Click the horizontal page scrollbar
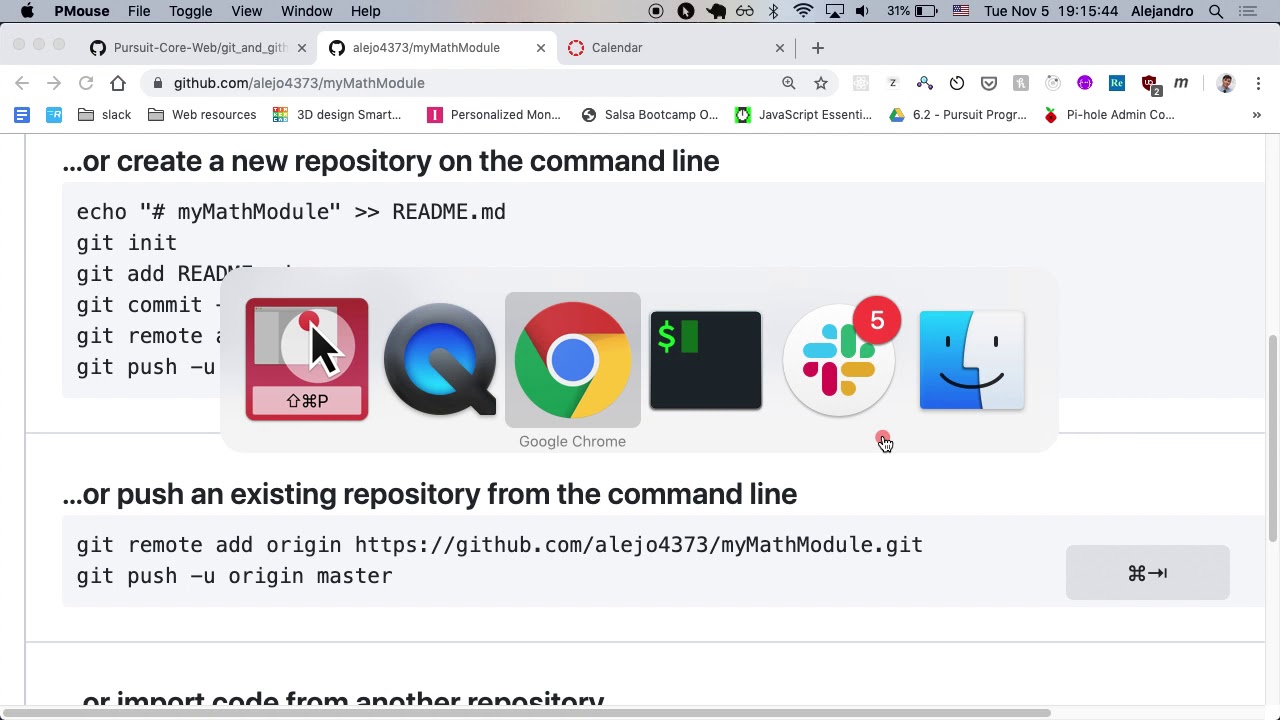This screenshot has width=1280, height=720. (527, 713)
